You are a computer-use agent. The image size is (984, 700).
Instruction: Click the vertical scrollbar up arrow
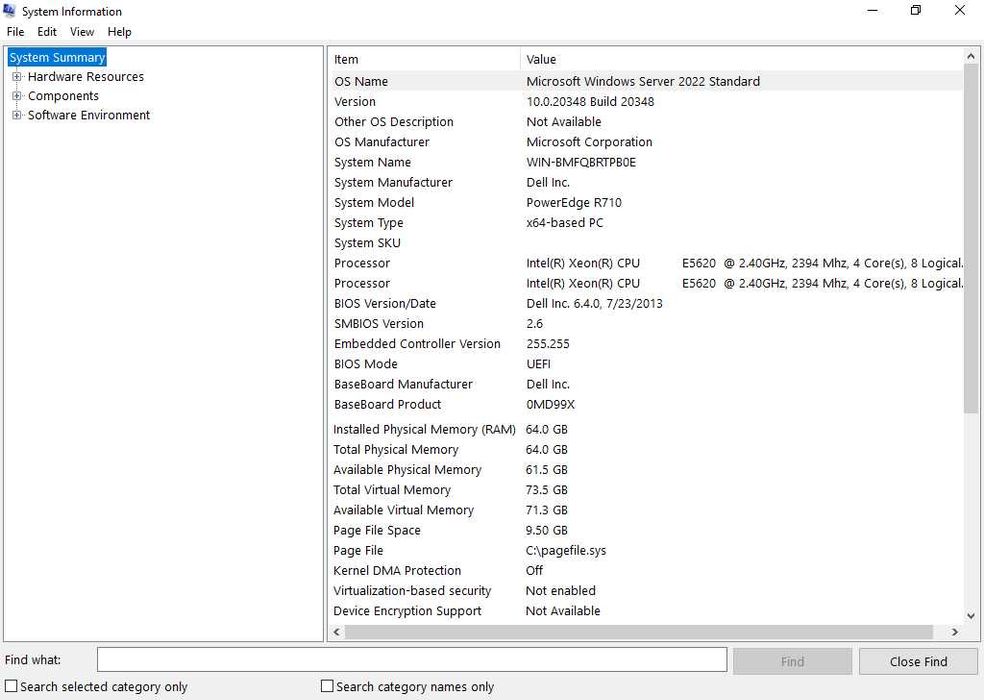971,57
